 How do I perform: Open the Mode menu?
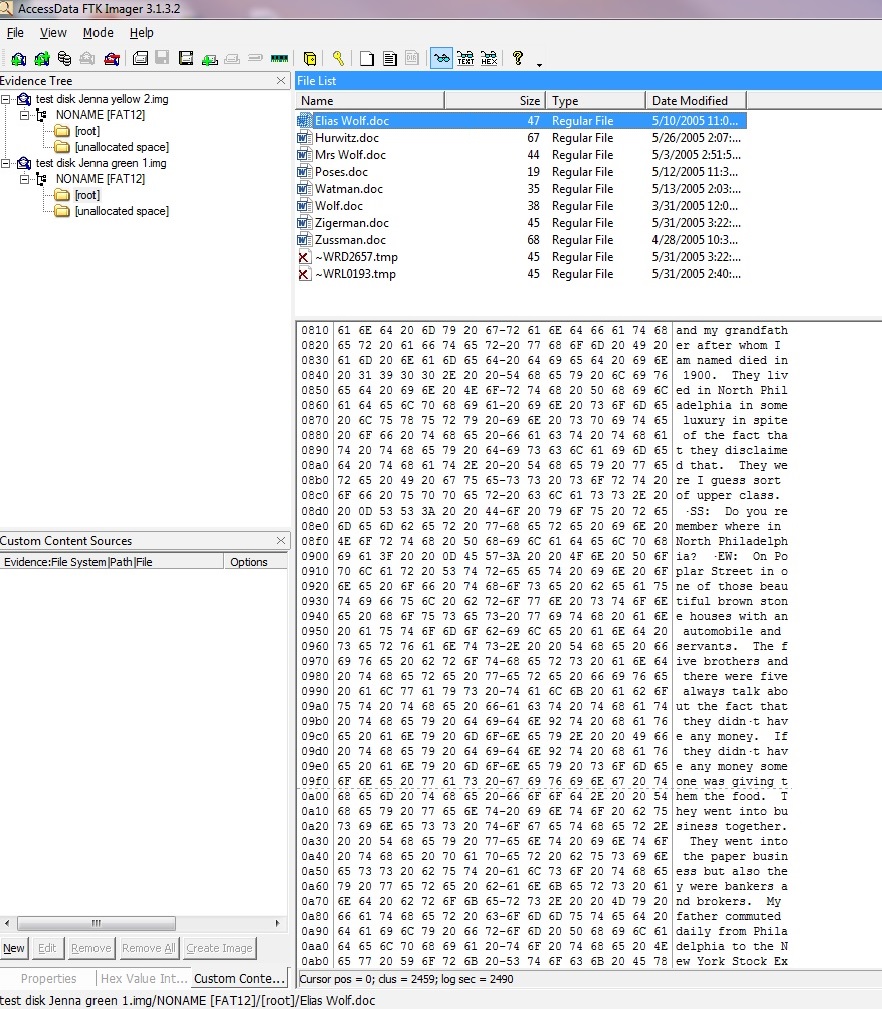[x=98, y=33]
